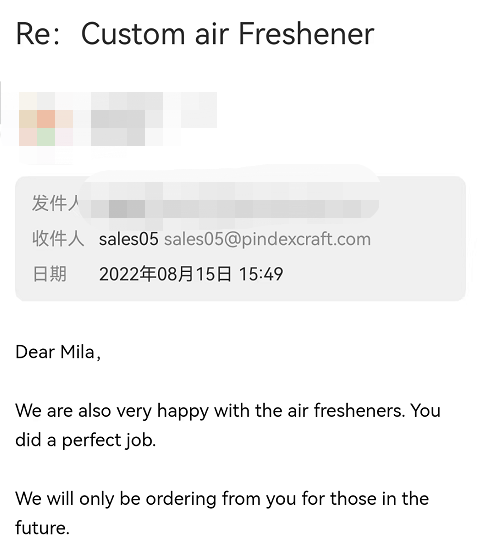
Task: Open the sales05@pindexcraft.com email address
Action: click(x=267, y=239)
